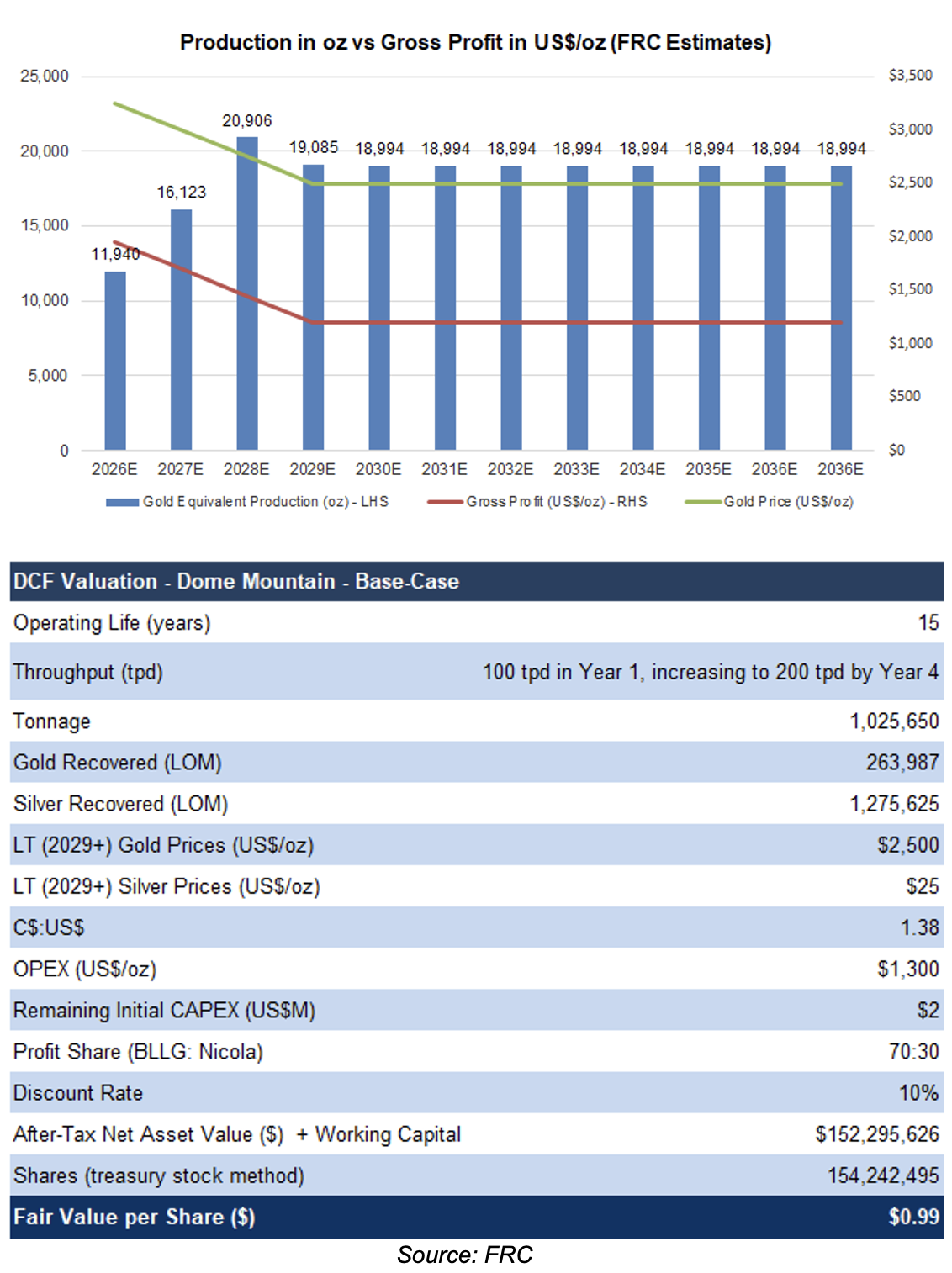Click the $0.99 Fair Value per Share value
This screenshot has width=952, height=1273.
pyautogui.click(x=913, y=1217)
